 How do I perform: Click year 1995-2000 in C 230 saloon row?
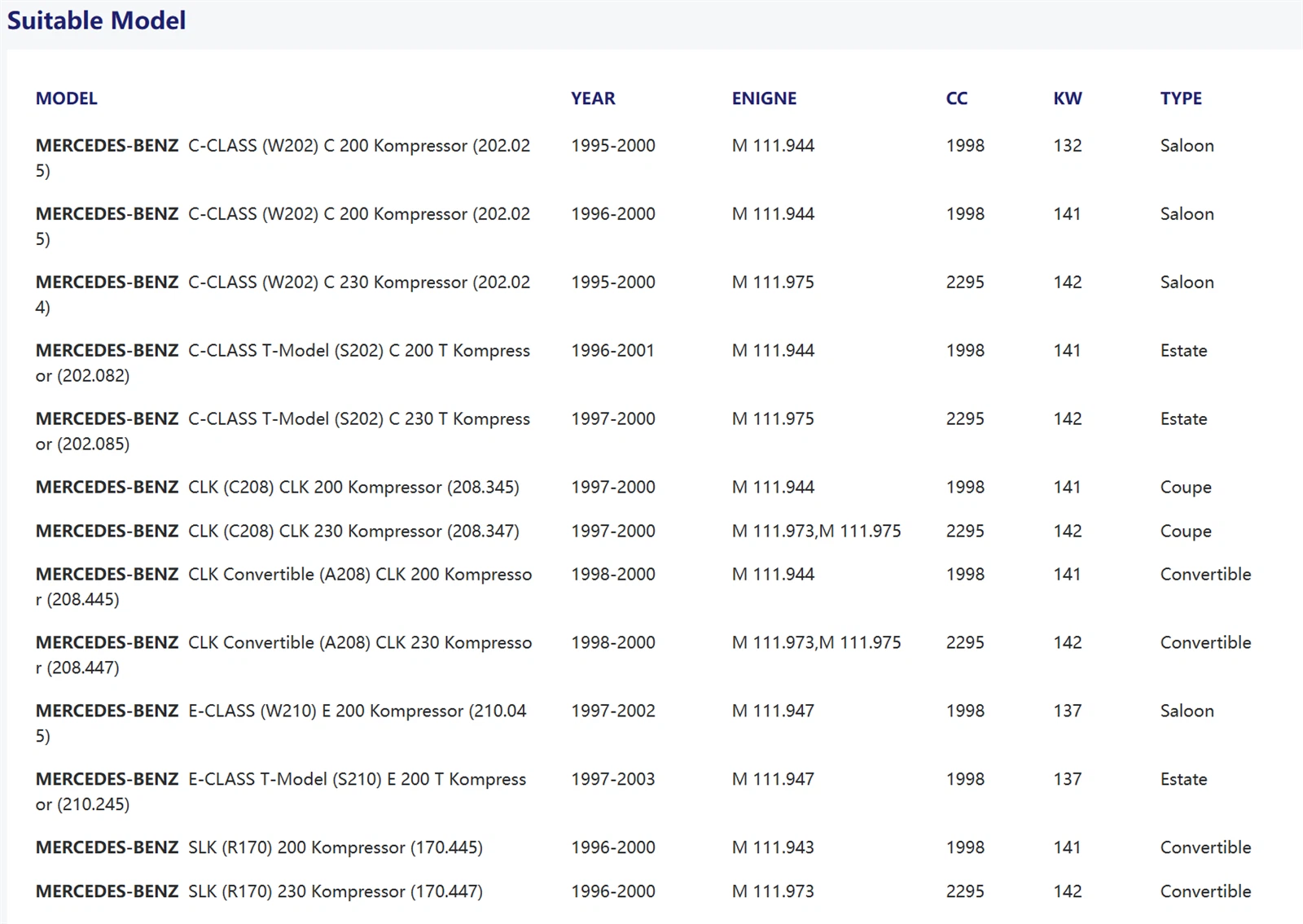613,282
